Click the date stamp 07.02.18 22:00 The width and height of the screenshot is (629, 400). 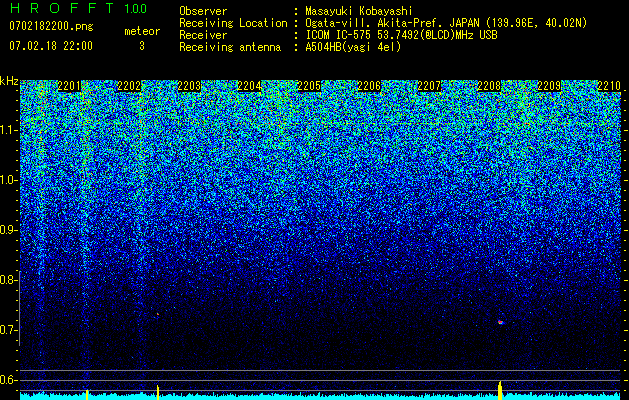(x=51, y=46)
